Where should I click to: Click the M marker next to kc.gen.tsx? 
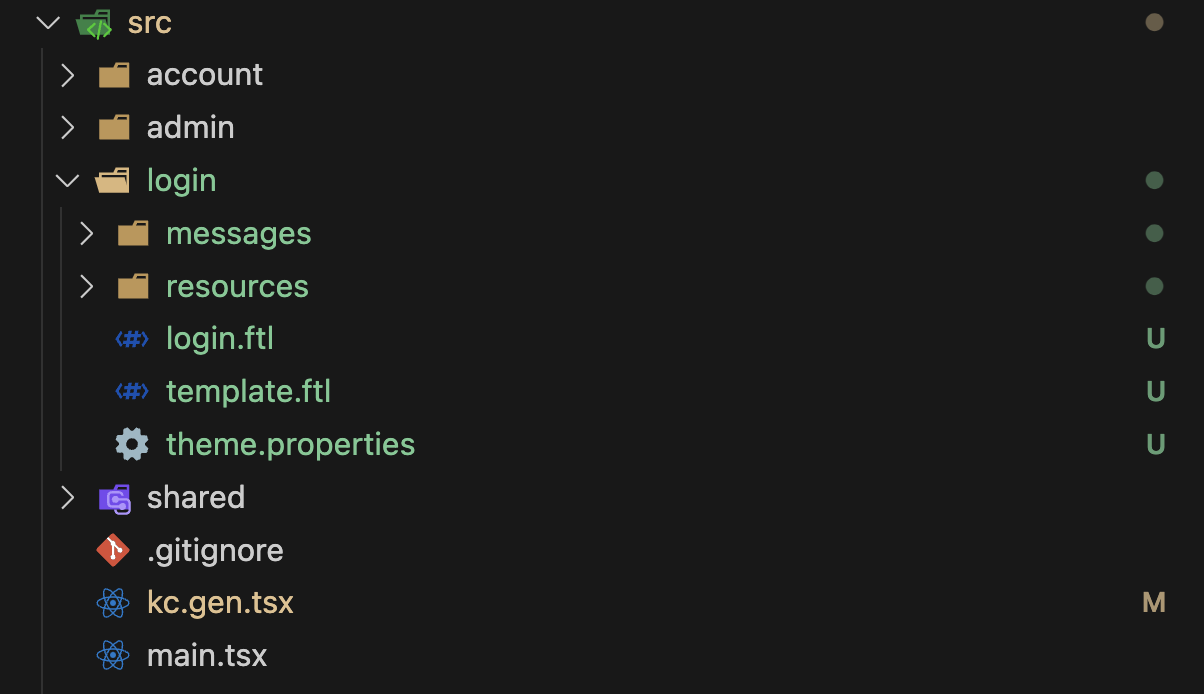pos(1154,602)
